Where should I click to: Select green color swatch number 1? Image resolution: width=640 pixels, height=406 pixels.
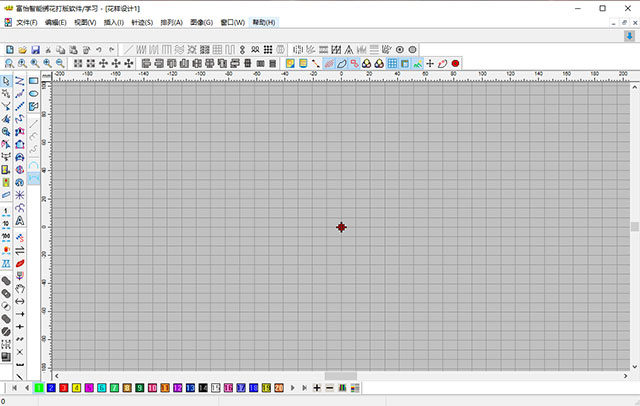coord(38,387)
